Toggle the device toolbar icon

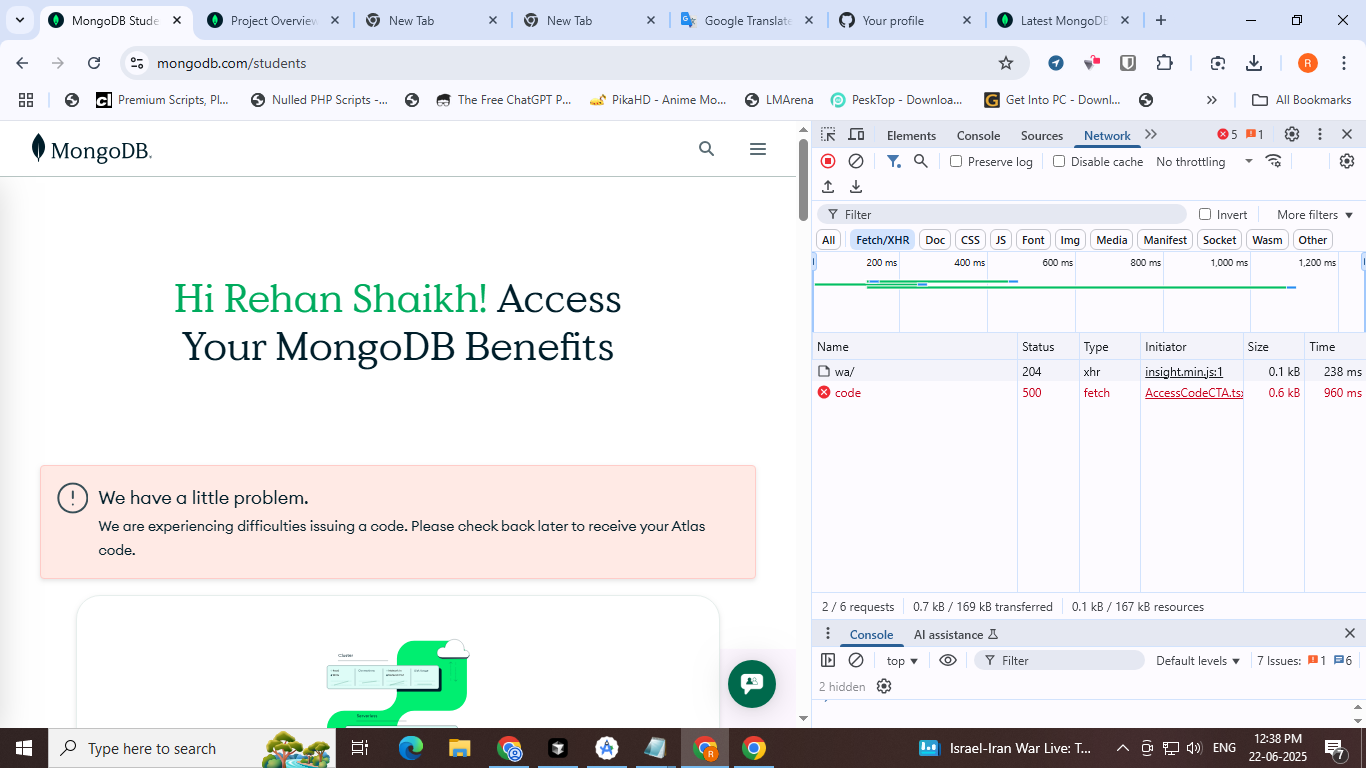tap(856, 135)
